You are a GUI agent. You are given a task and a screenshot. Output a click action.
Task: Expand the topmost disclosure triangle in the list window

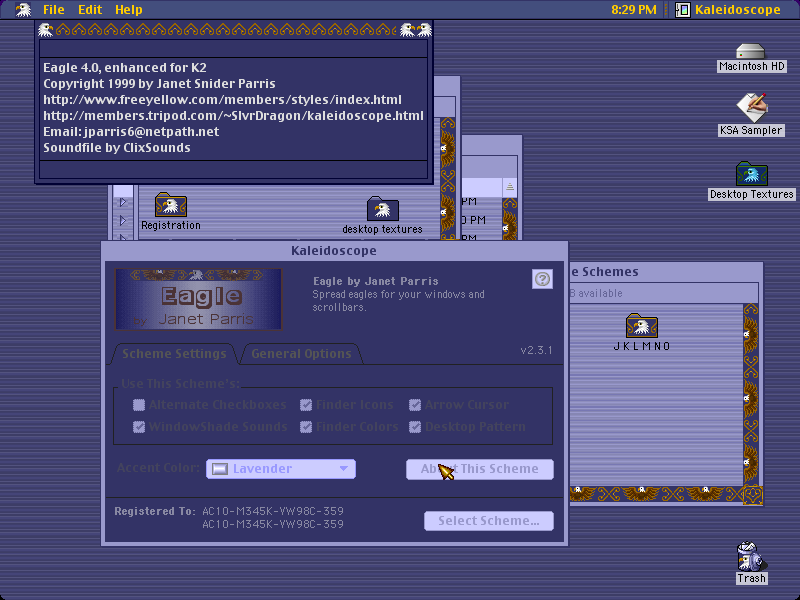[123, 202]
